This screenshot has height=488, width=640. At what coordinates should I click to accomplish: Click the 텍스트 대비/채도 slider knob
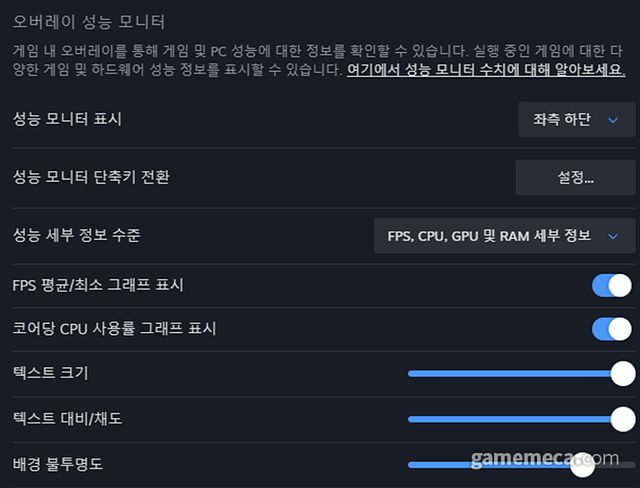coord(623,419)
